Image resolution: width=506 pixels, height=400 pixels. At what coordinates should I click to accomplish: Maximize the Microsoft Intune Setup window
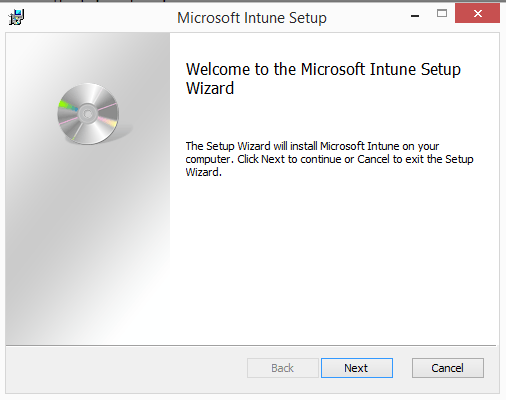point(442,13)
